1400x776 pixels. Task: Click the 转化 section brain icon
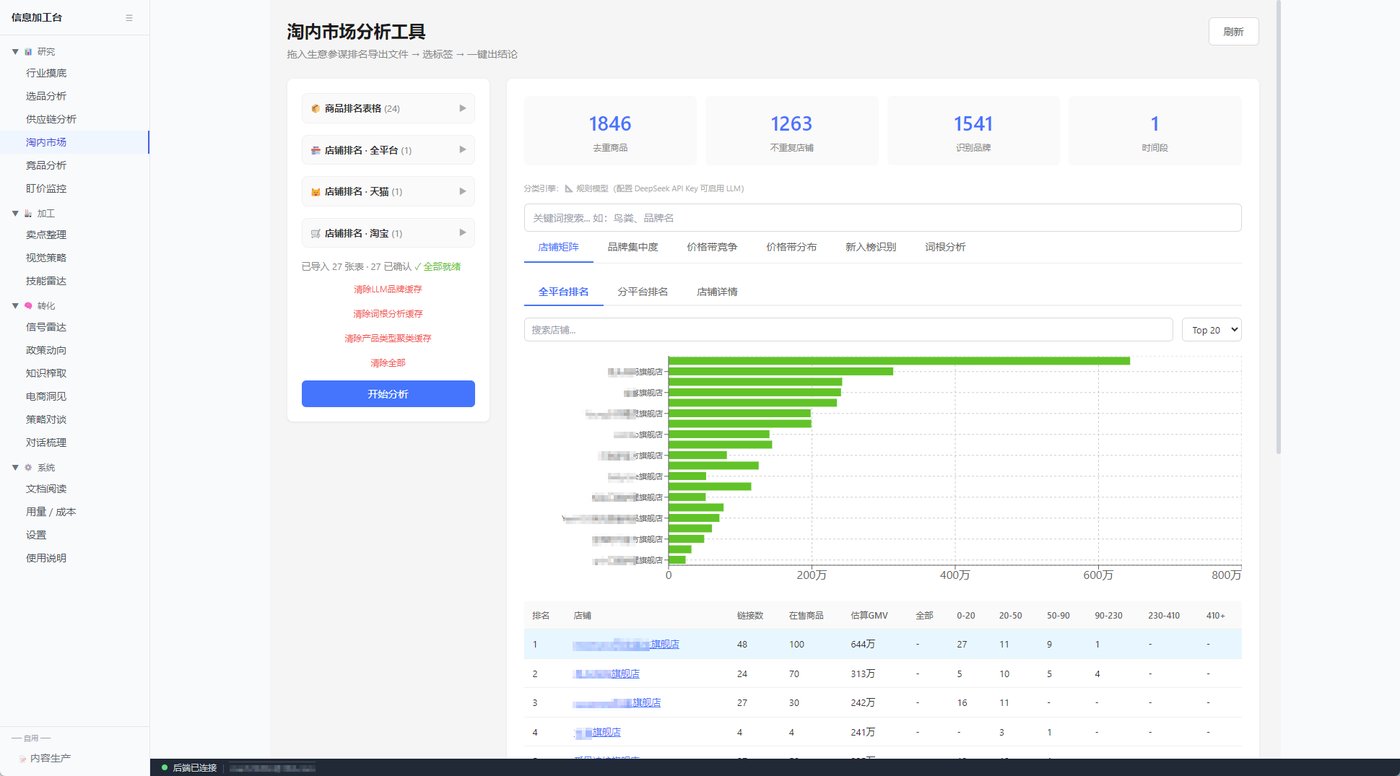28,305
